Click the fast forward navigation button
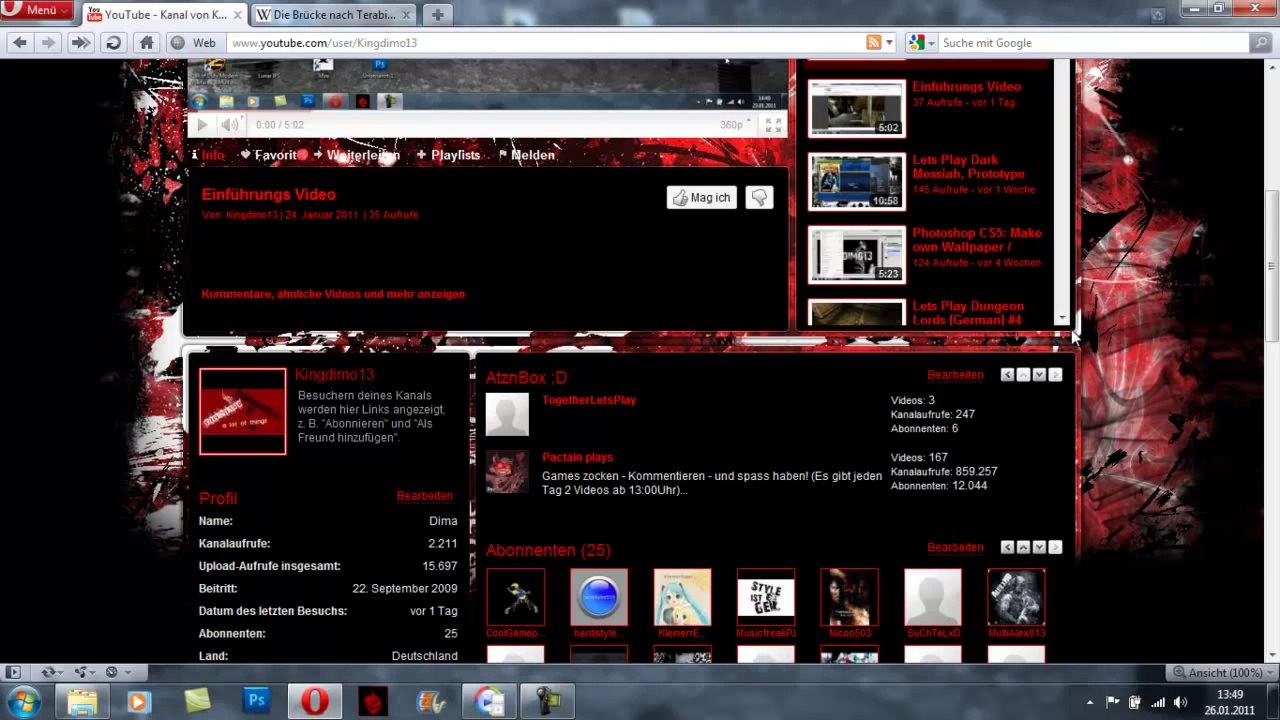This screenshot has width=1280, height=720. (x=81, y=43)
